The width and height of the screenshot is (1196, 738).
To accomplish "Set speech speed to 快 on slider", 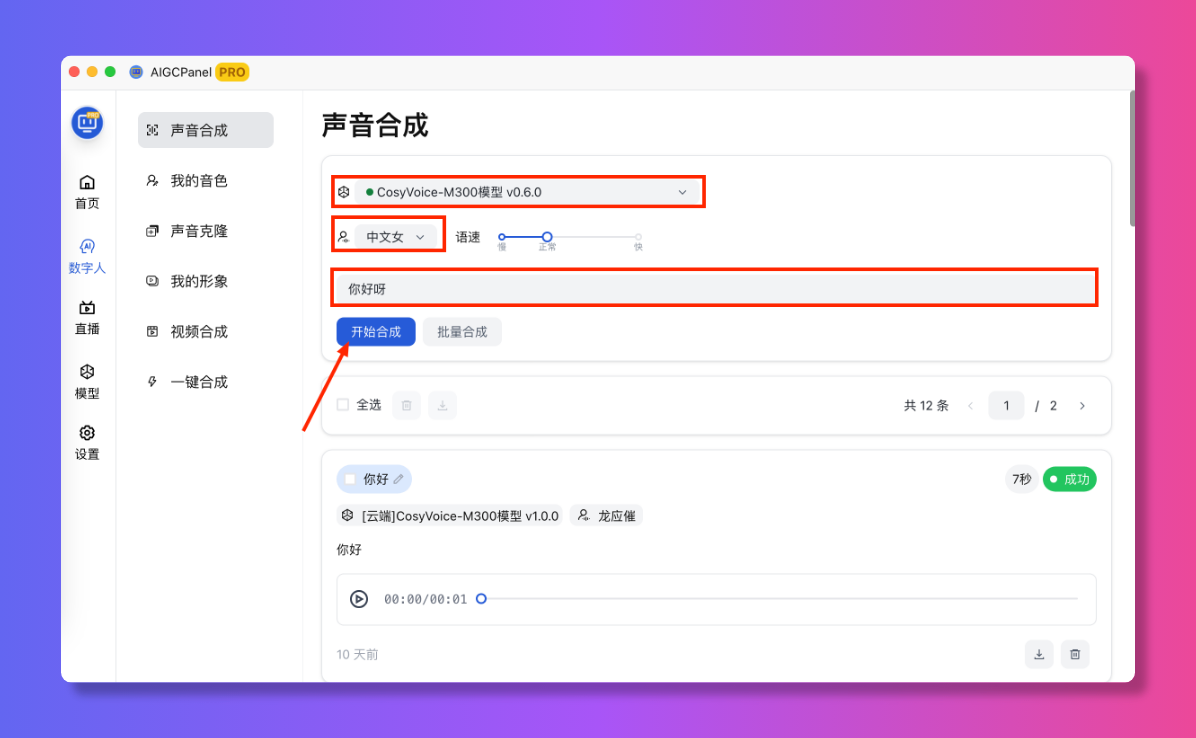I will click(637, 237).
